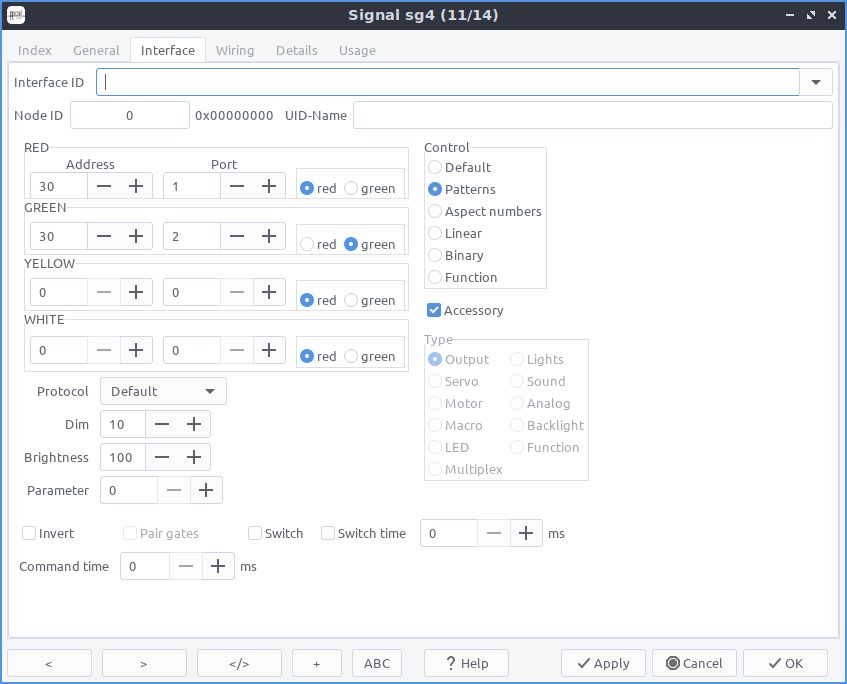The width and height of the screenshot is (847, 684).
Task: Click the Rocrail app icon in title bar
Action: [x=16, y=15]
